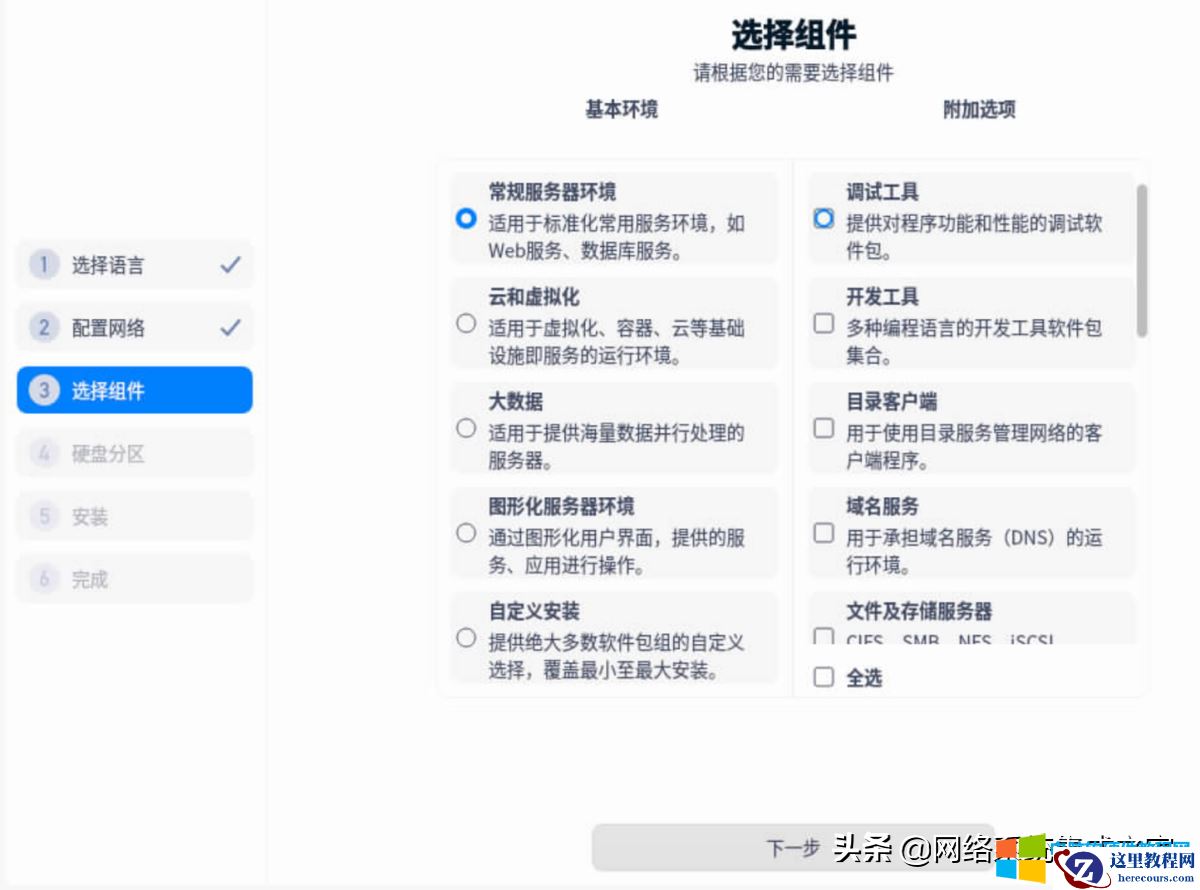Click the step 6 circle icon for 完成
Viewport: 1200px width, 890px height.
44,579
